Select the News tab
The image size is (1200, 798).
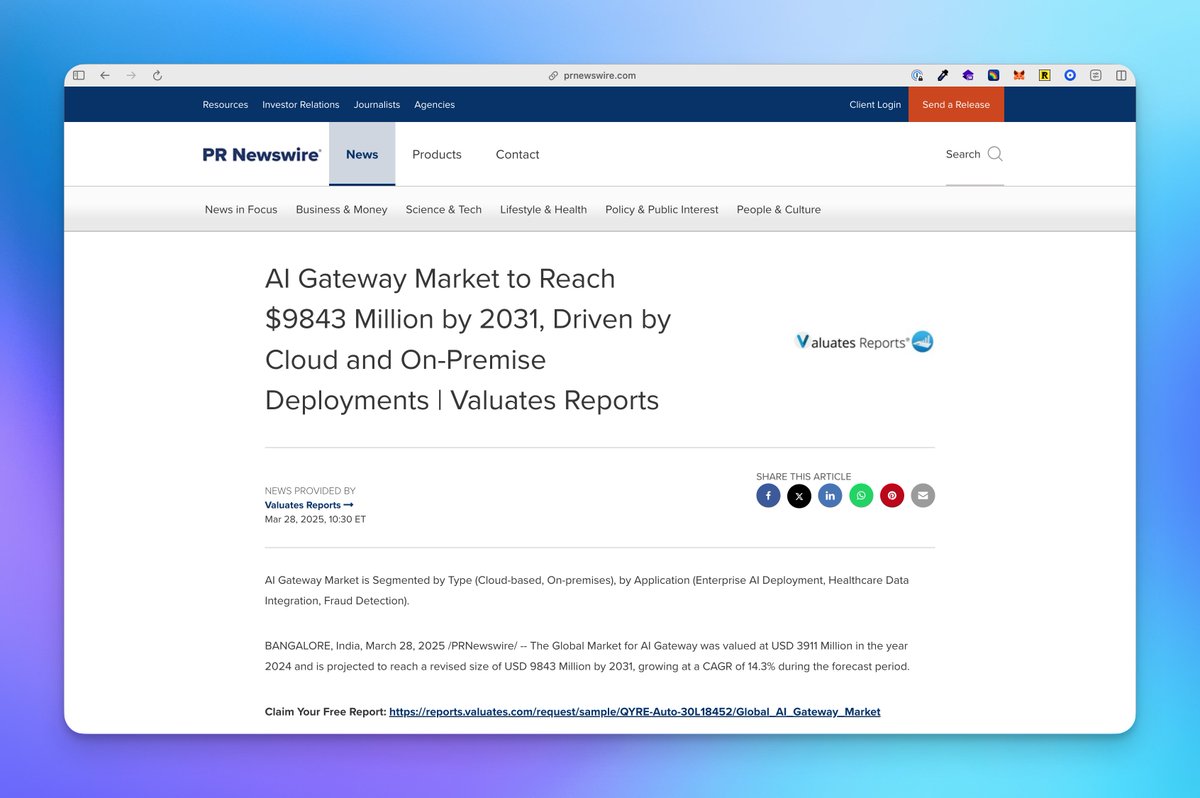click(362, 155)
